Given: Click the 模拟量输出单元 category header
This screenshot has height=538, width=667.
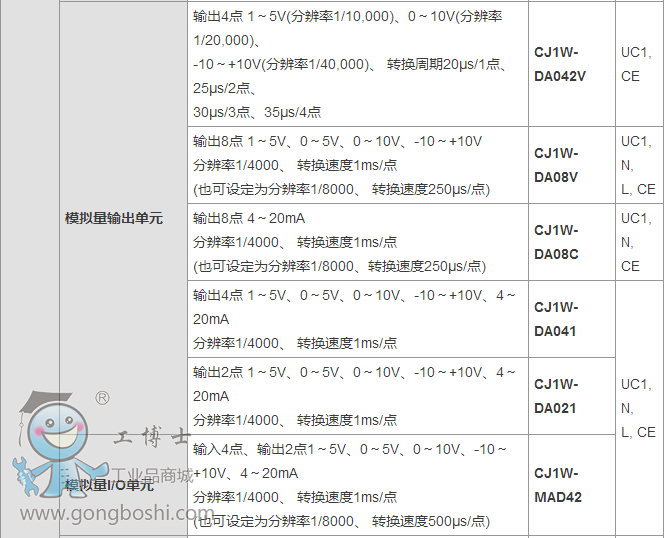Looking at the screenshot, I should pos(113,217).
